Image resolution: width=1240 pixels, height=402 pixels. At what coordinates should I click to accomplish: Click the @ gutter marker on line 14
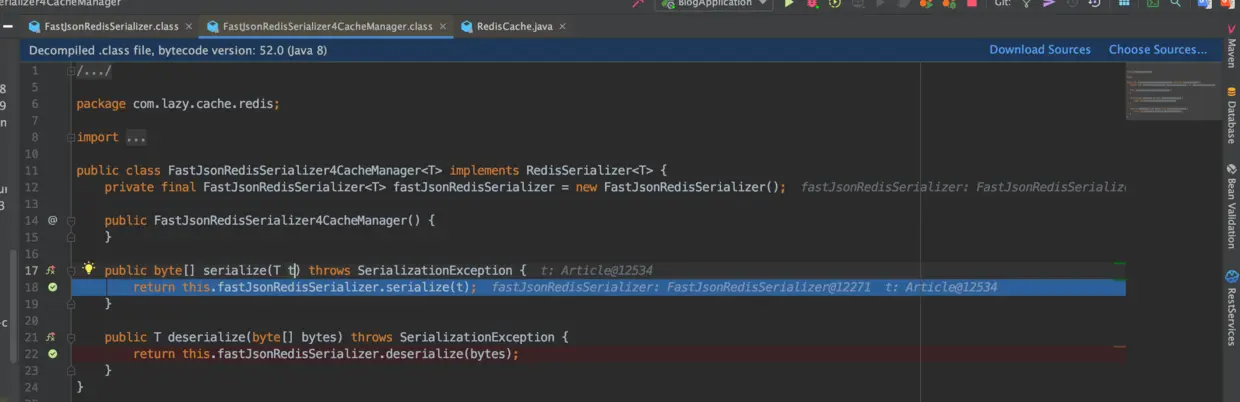[53, 220]
